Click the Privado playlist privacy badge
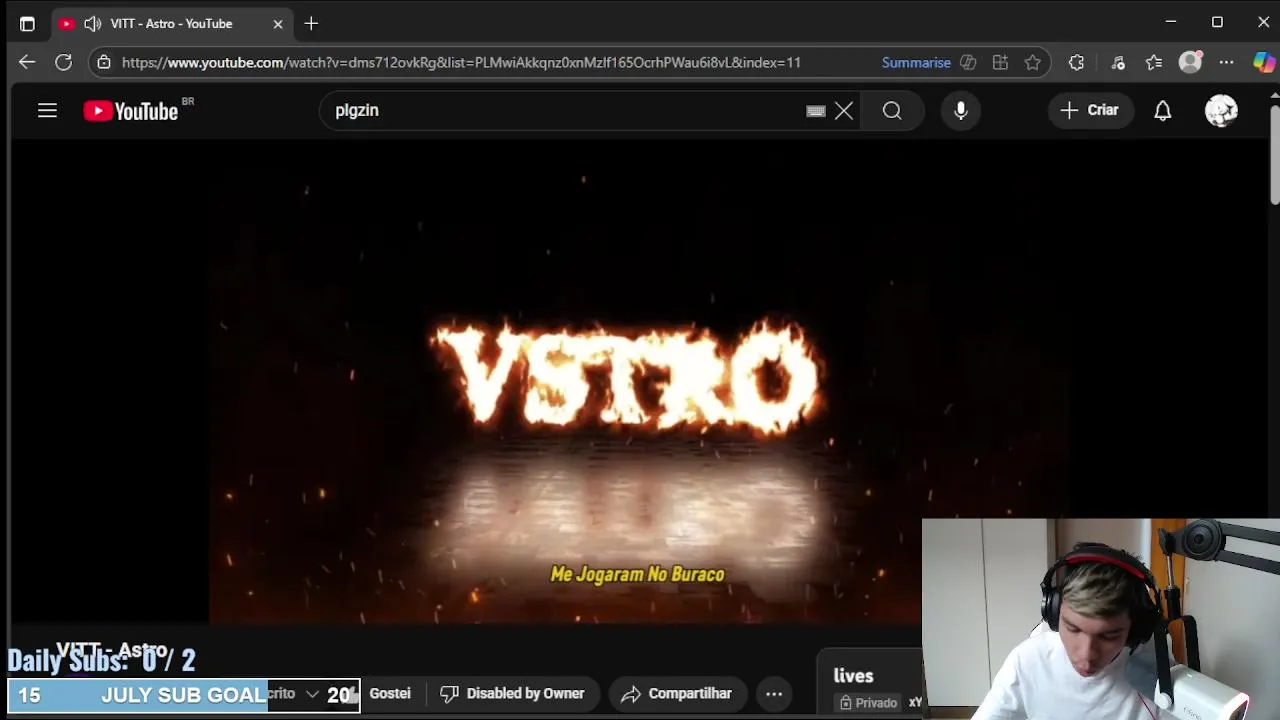 868,703
